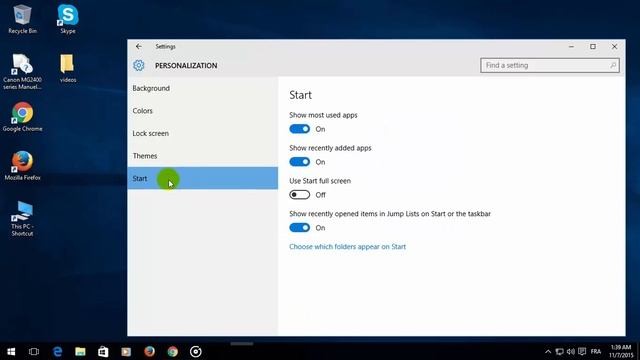640x360 pixels.
Task: Open the clock and date in taskbar
Action: pyautogui.click(x=621, y=351)
